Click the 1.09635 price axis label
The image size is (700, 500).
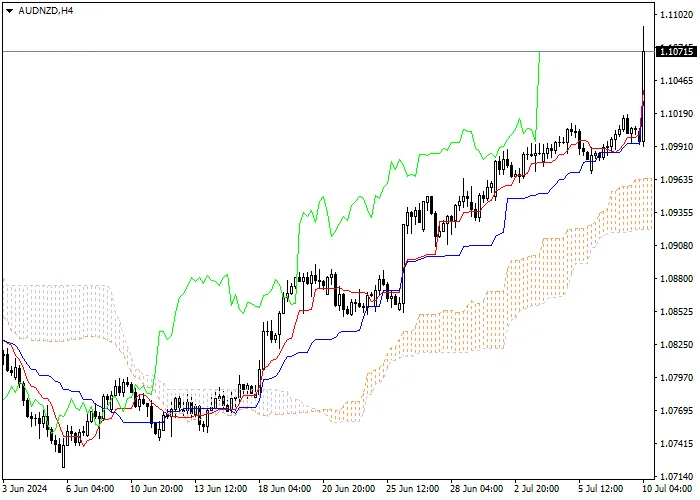tap(676, 180)
